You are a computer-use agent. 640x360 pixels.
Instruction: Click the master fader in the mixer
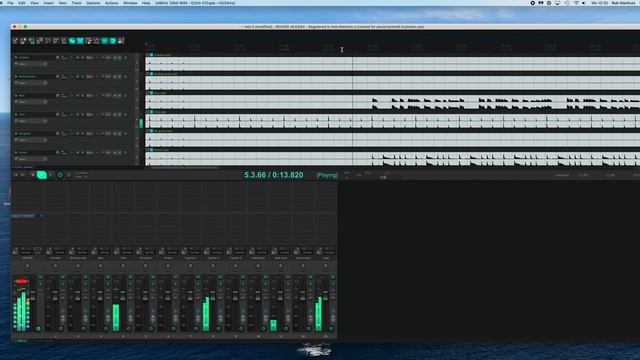(x=33, y=296)
